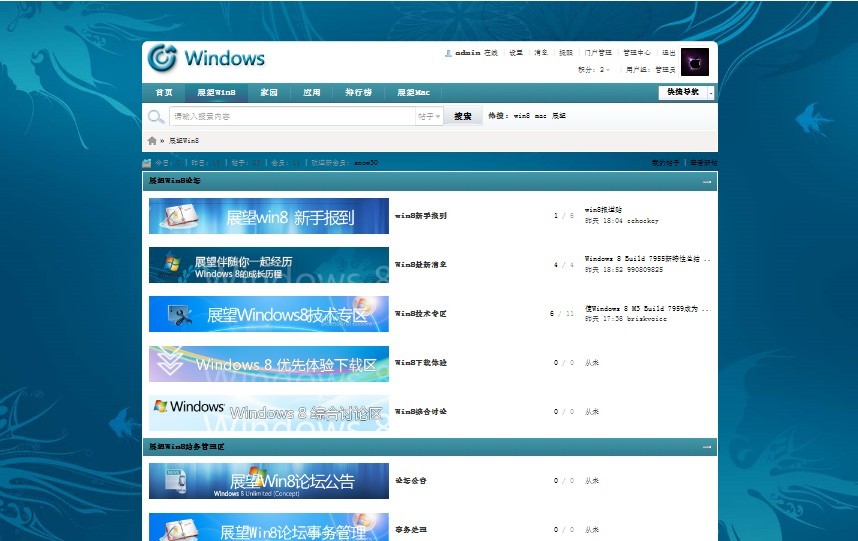The width and height of the screenshot is (858, 541).
Task: Click hot search keyword 展望
Action: coord(559,116)
